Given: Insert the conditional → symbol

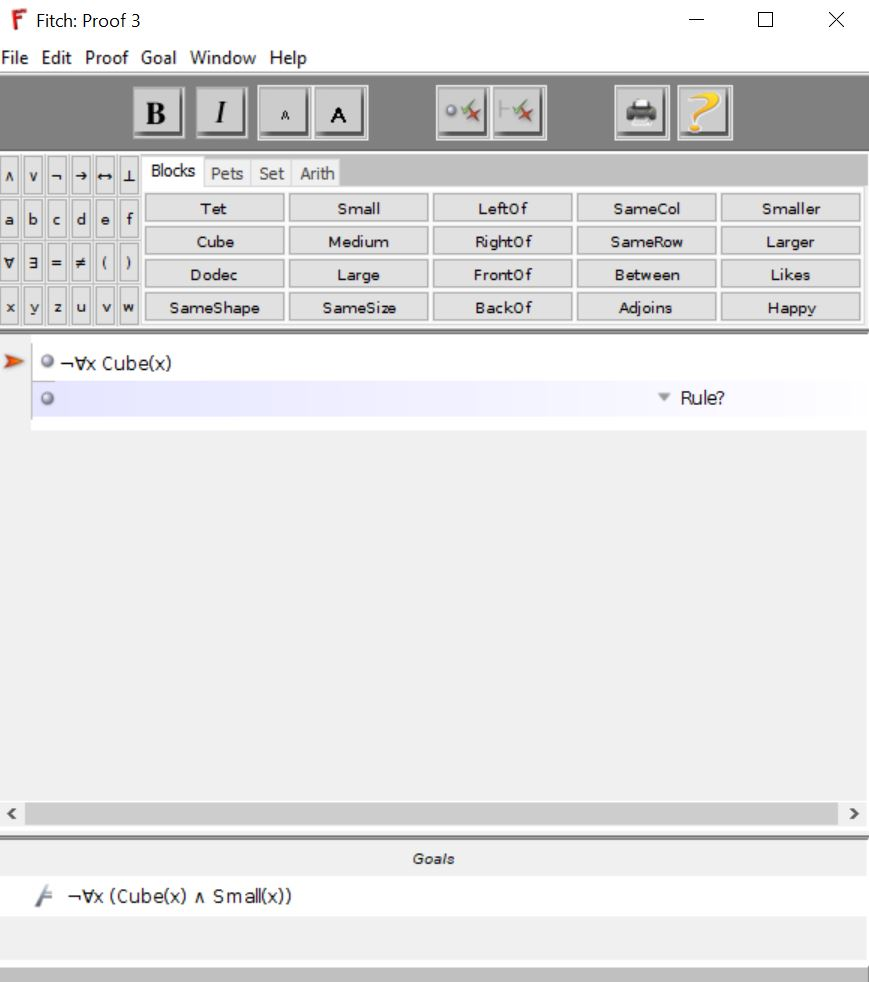Looking at the screenshot, I should tap(81, 175).
